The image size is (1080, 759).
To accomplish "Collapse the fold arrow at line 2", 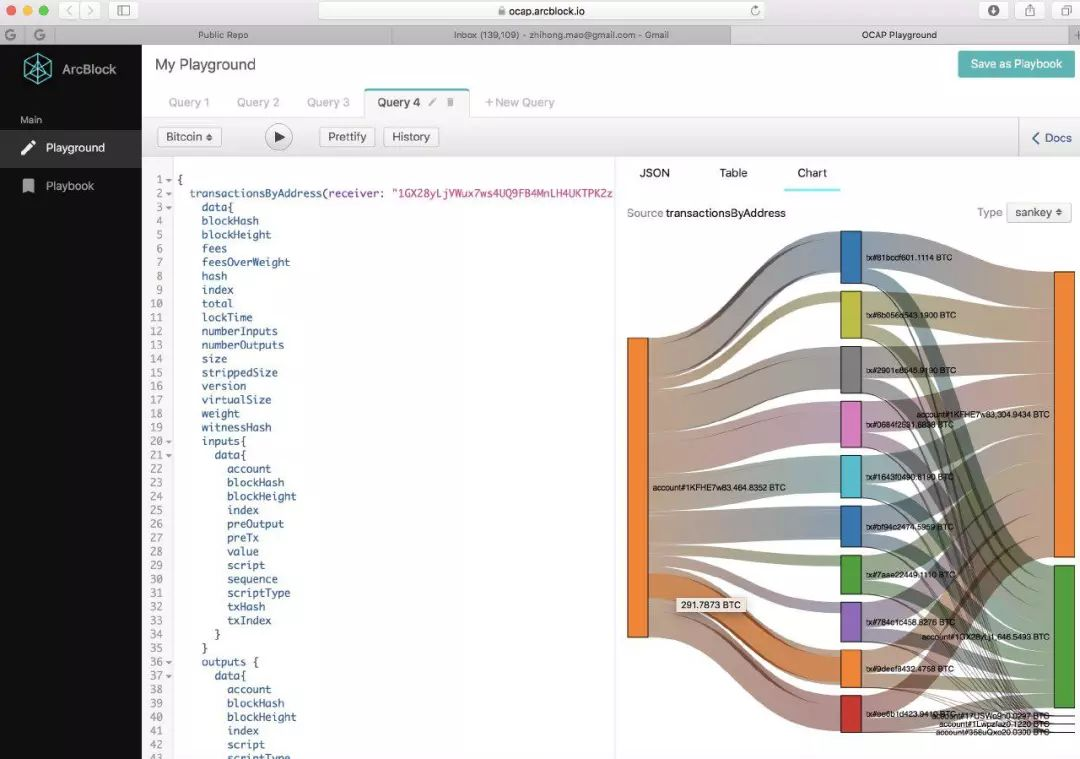I will click(169, 194).
